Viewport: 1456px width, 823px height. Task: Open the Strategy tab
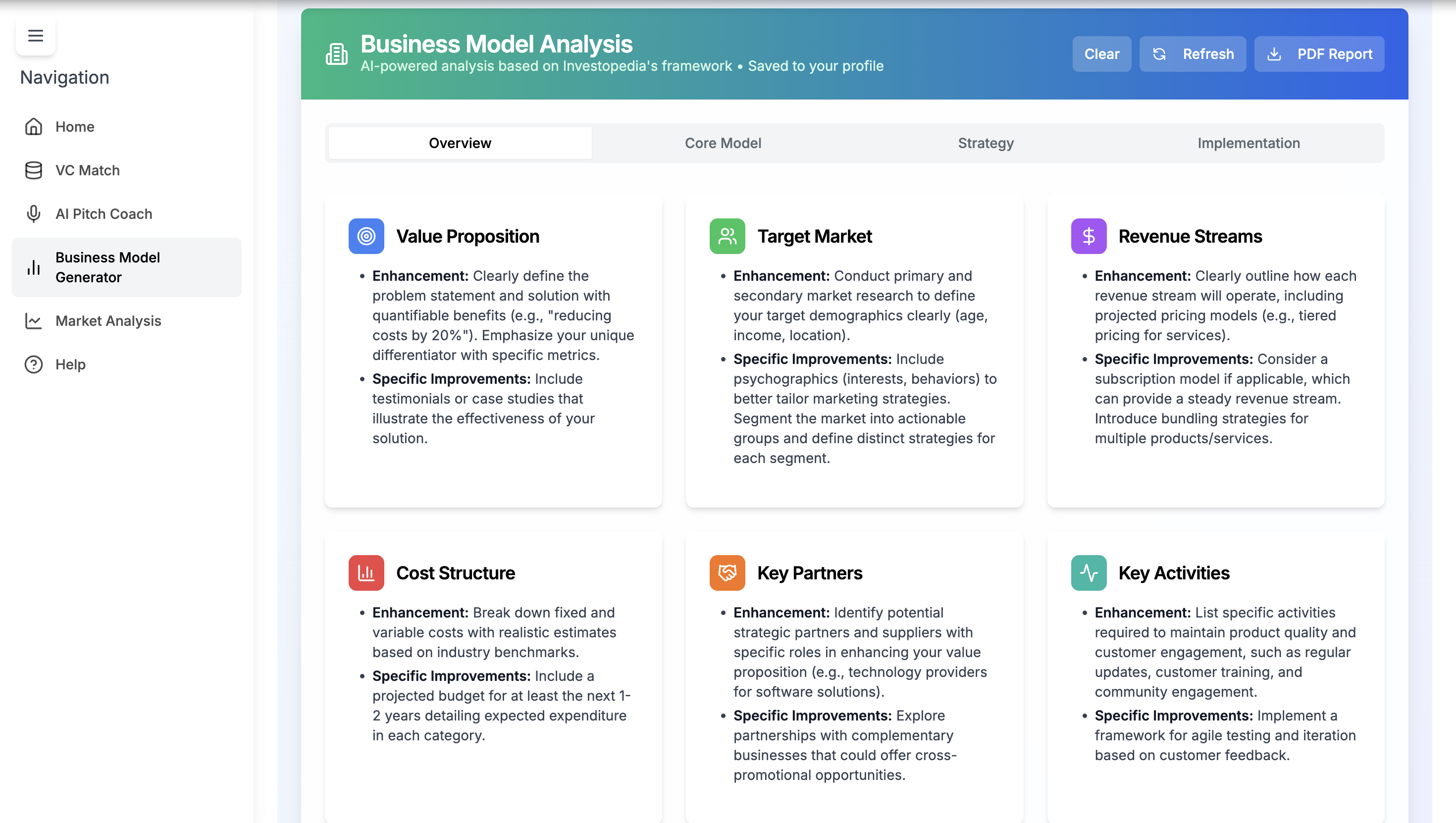986,143
